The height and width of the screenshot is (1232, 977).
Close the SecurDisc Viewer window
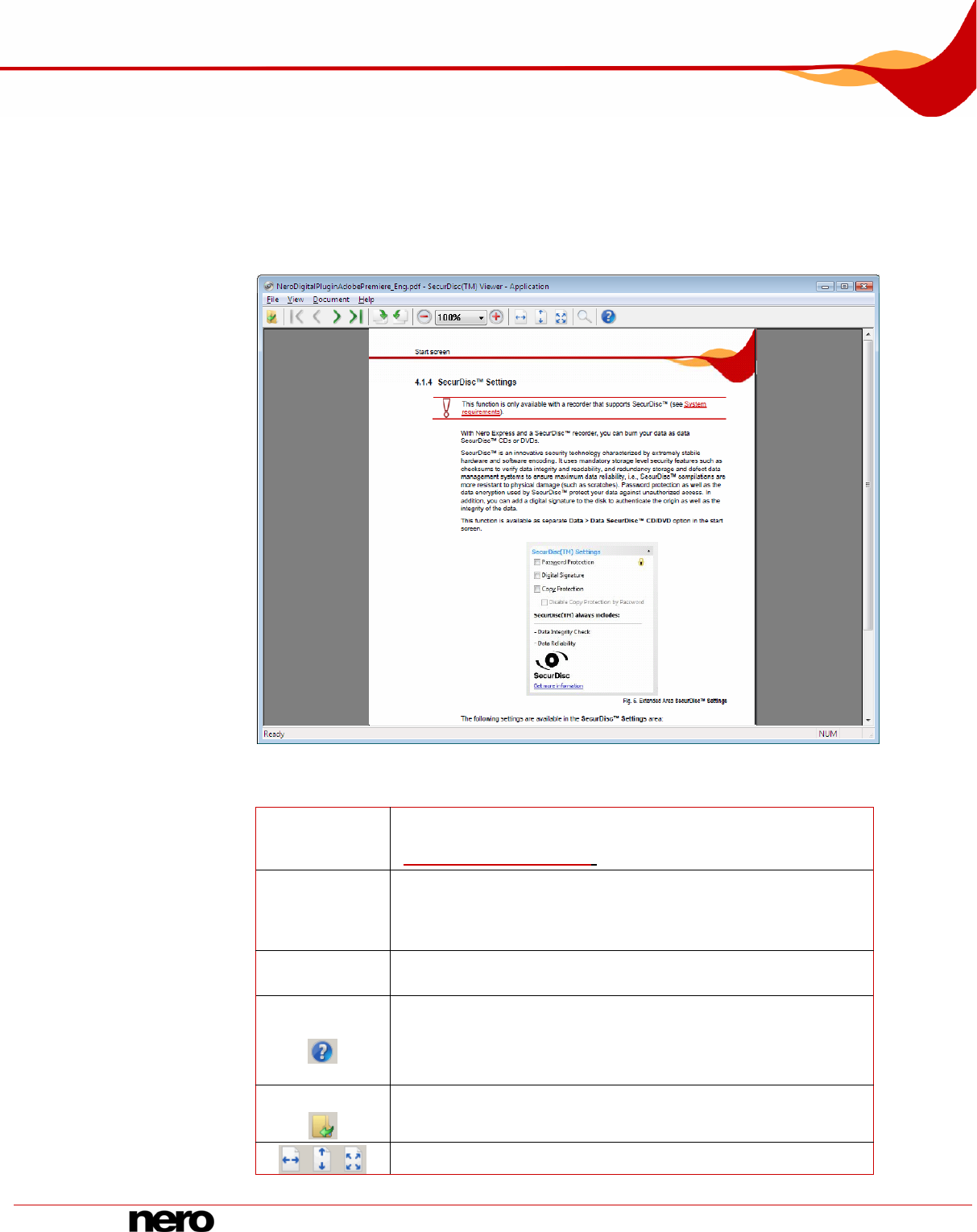pyautogui.click(x=864, y=286)
